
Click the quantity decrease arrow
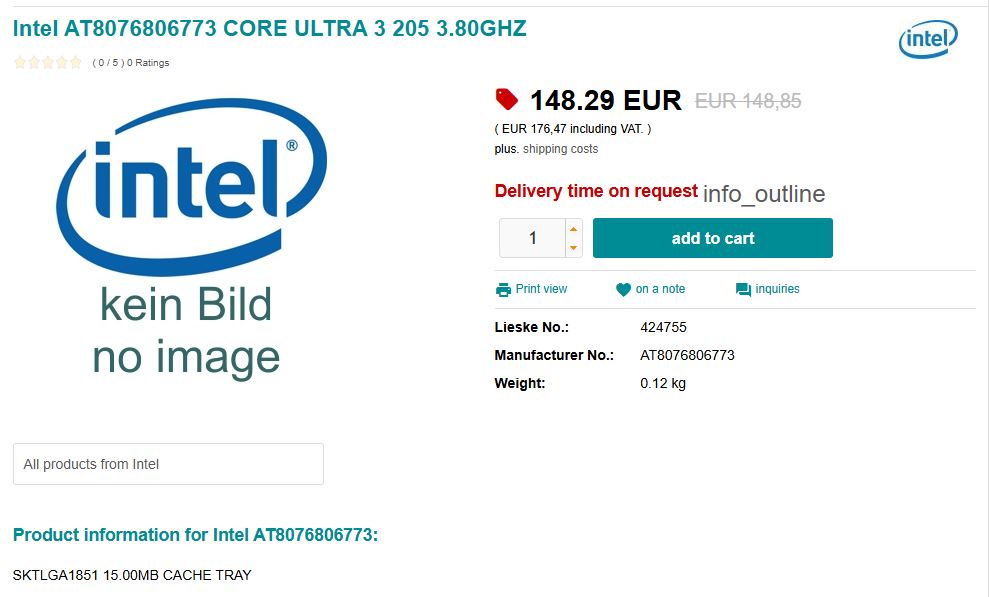coord(572,245)
